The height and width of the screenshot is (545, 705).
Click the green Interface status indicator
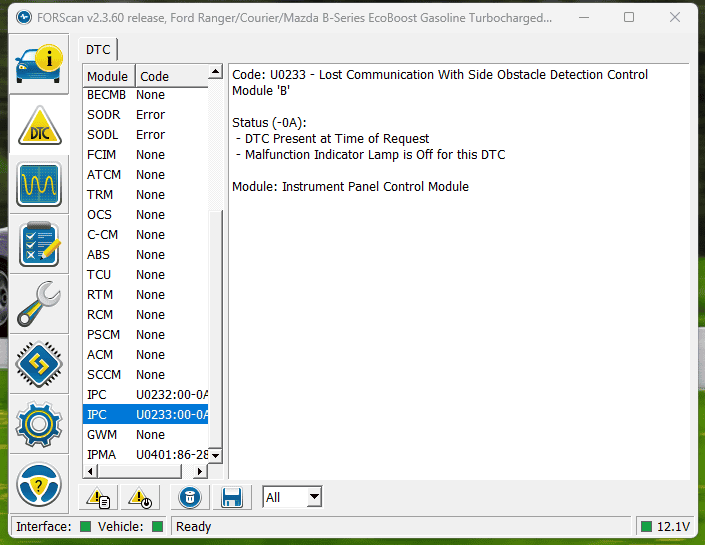point(85,526)
